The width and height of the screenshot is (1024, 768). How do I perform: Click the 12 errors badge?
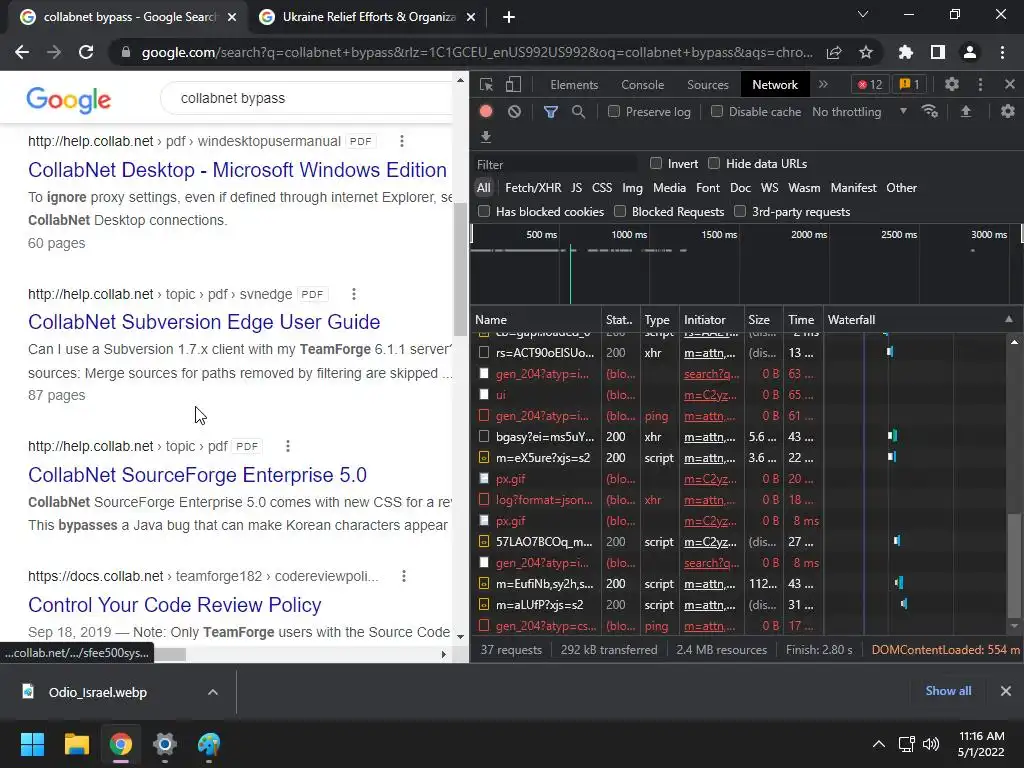pos(871,84)
